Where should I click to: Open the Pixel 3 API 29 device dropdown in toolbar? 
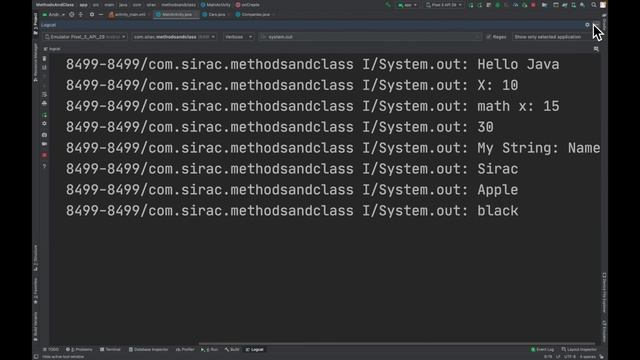tap(444, 5)
